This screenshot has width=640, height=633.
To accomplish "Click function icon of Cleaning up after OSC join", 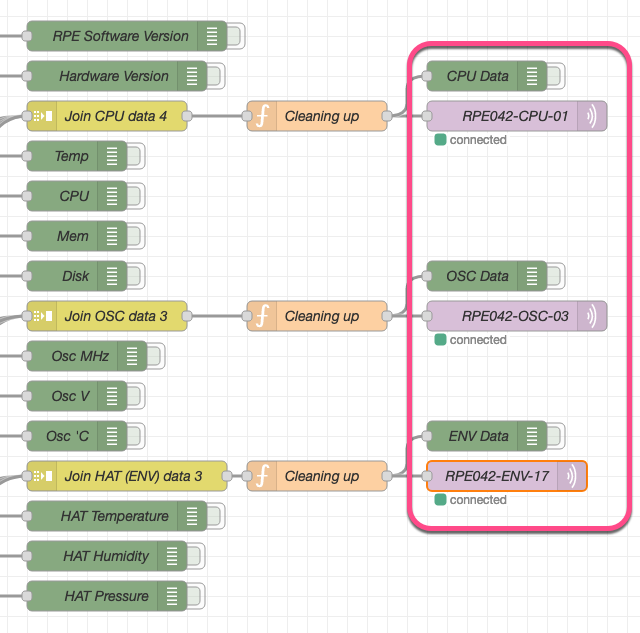I will [262, 316].
